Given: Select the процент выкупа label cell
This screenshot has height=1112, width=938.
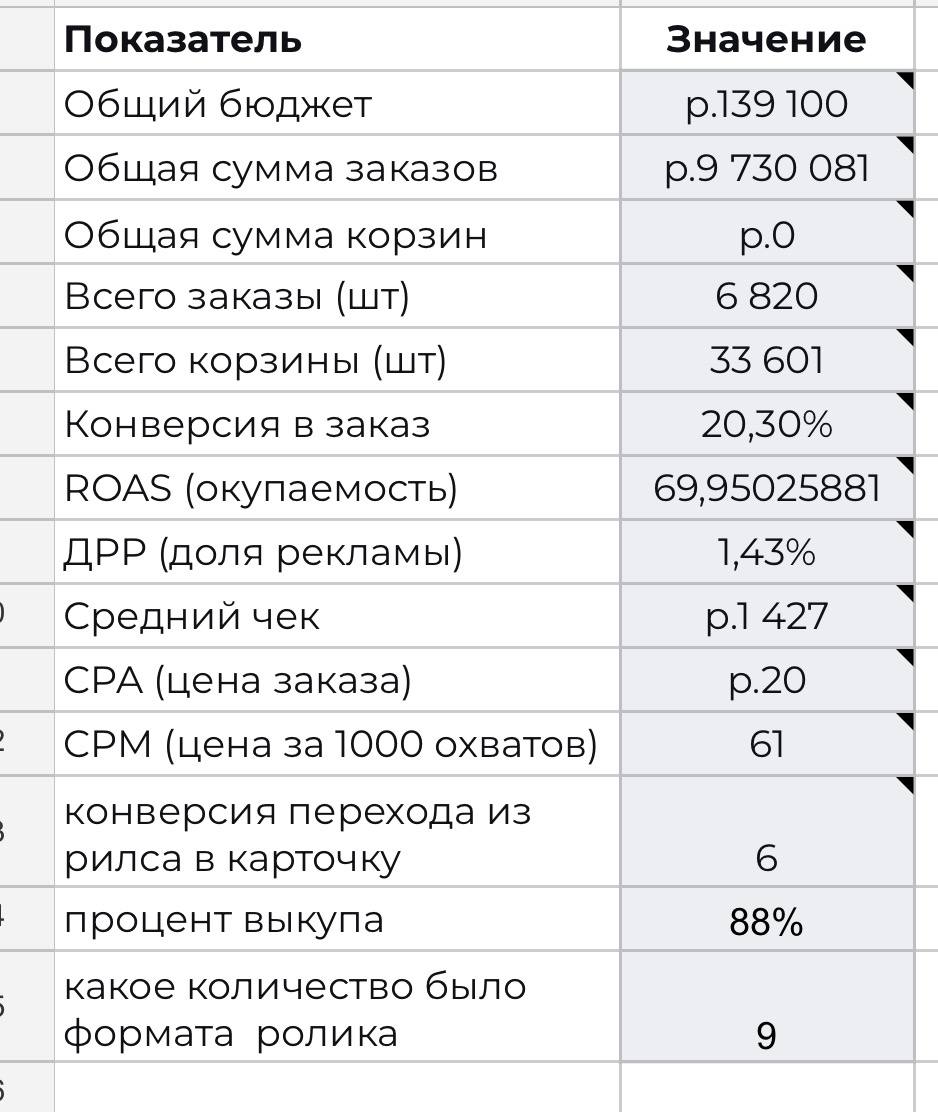Looking at the screenshot, I should point(337,919).
